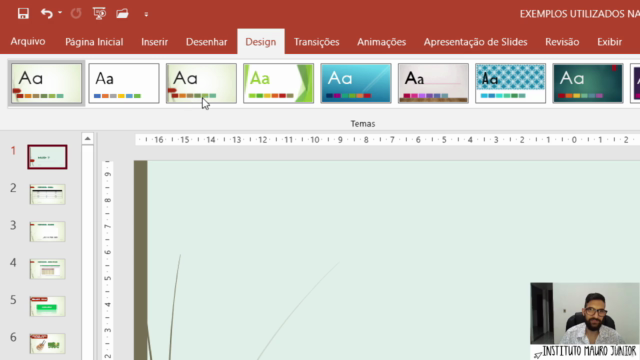Undo the last action
The width and height of the screenshot is (640, 360).
pos(47,13)
